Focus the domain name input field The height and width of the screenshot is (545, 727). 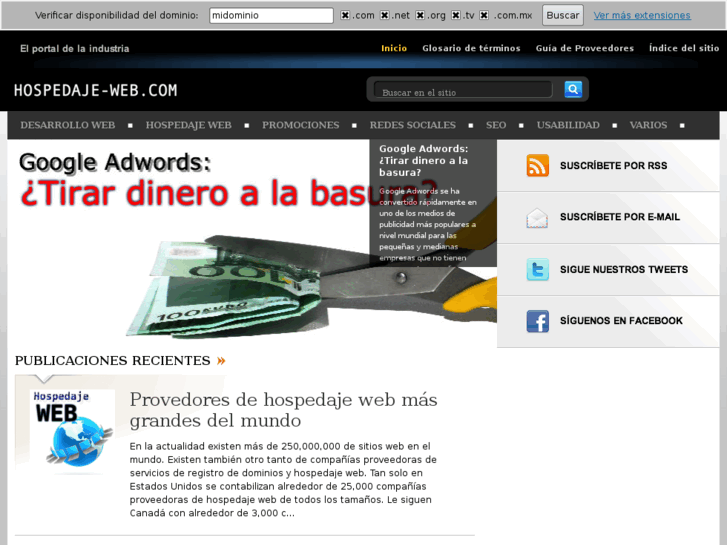tap(271, 15)
